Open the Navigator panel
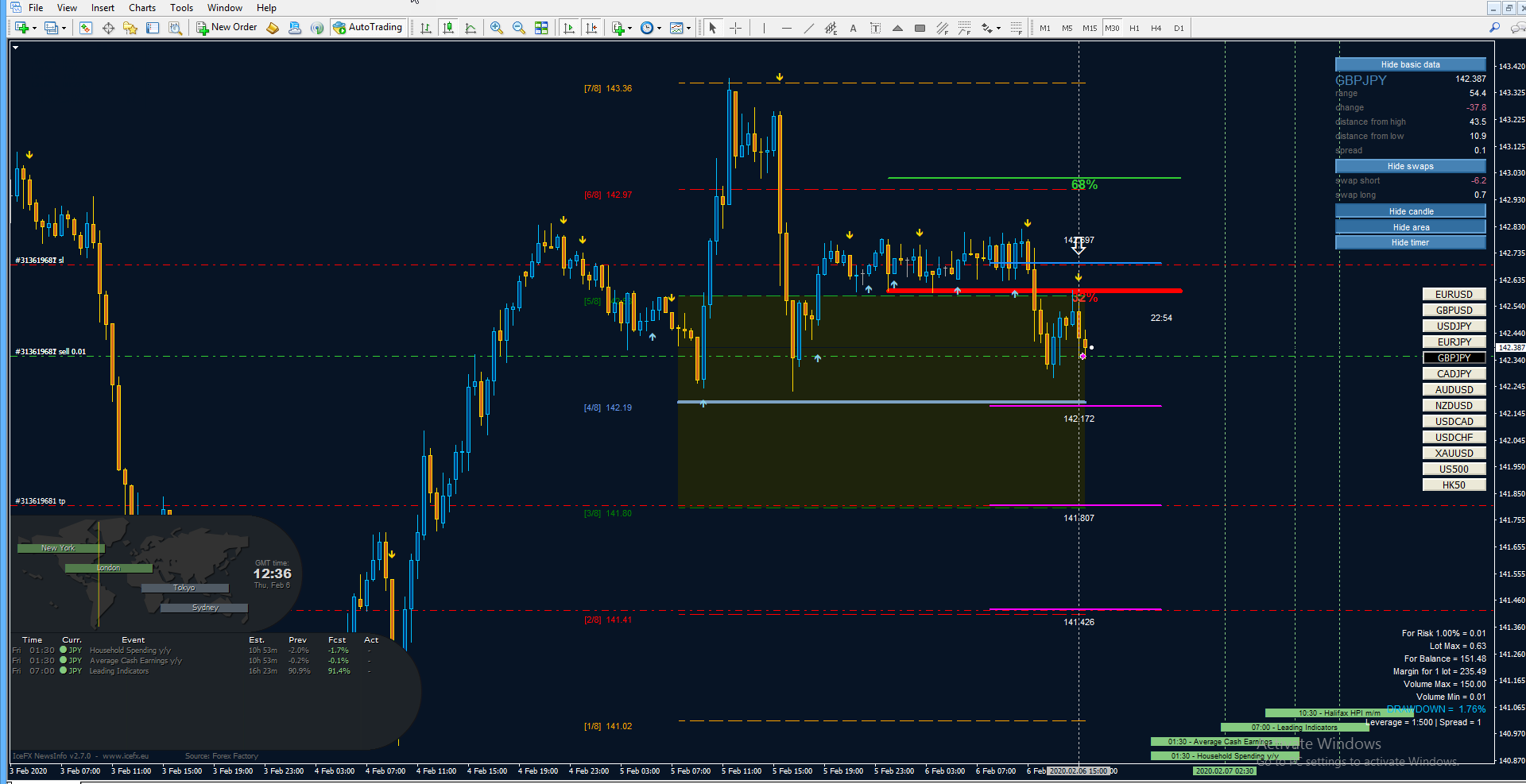 point(130,28)
